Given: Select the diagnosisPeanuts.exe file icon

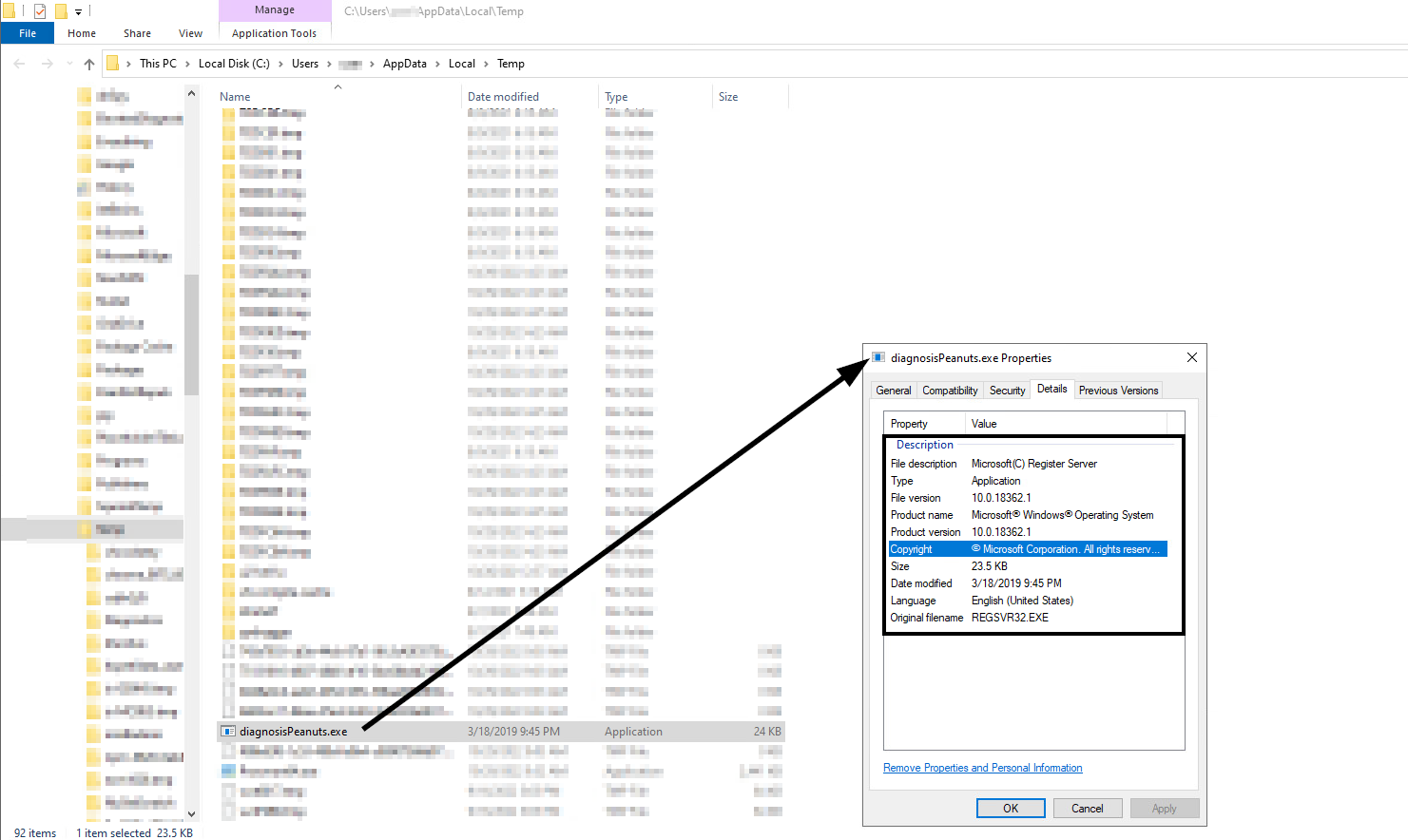Looking at the screenshot, I should pos(228,732).
